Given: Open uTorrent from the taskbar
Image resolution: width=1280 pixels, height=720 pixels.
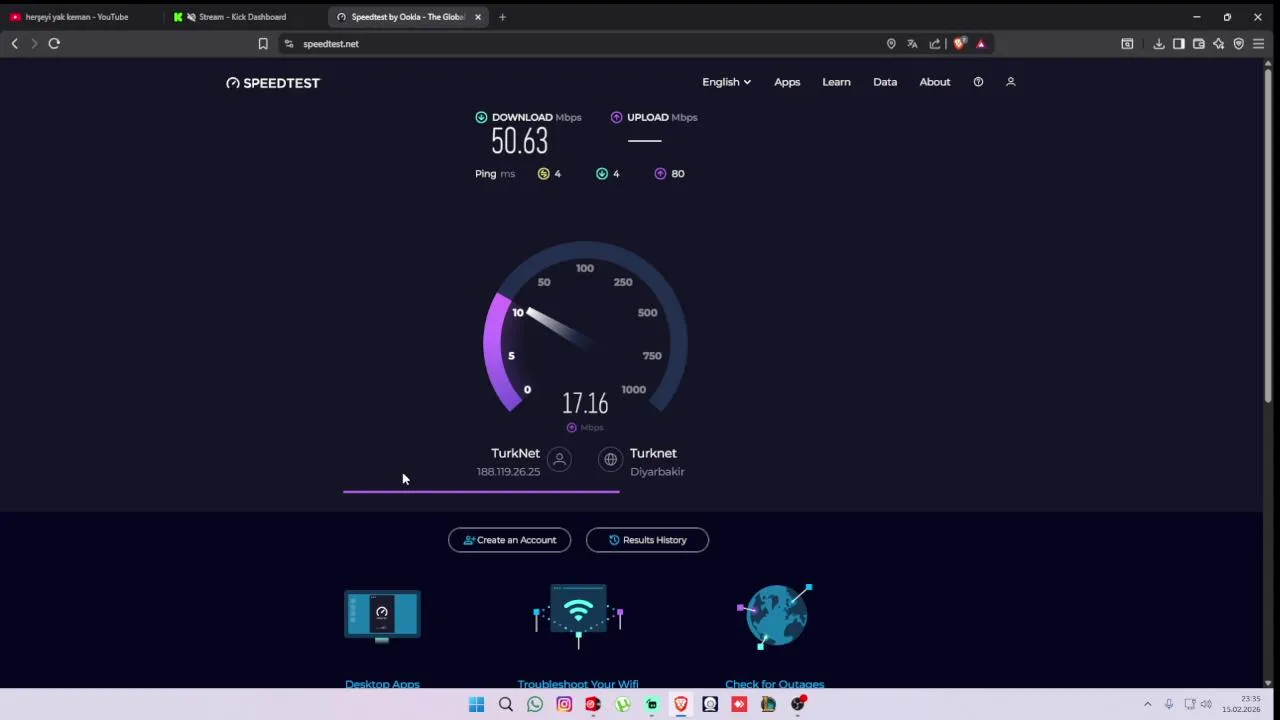Looking at the screenshot, I should pos(623,704).
